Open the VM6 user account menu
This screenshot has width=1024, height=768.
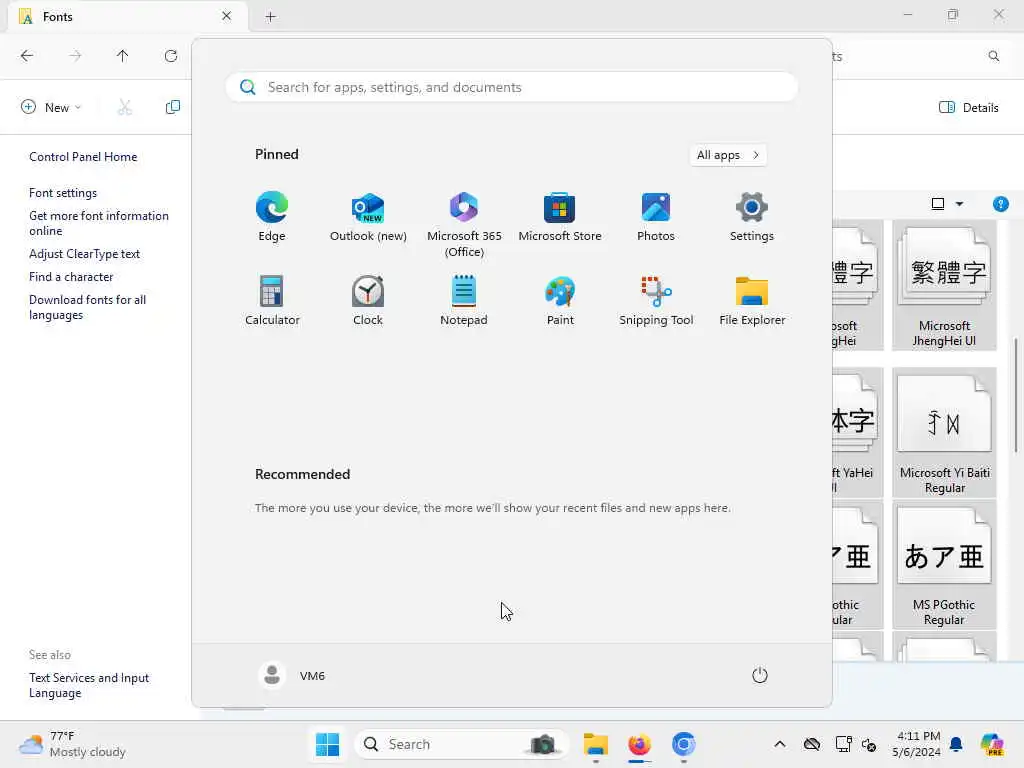[292, 675]
